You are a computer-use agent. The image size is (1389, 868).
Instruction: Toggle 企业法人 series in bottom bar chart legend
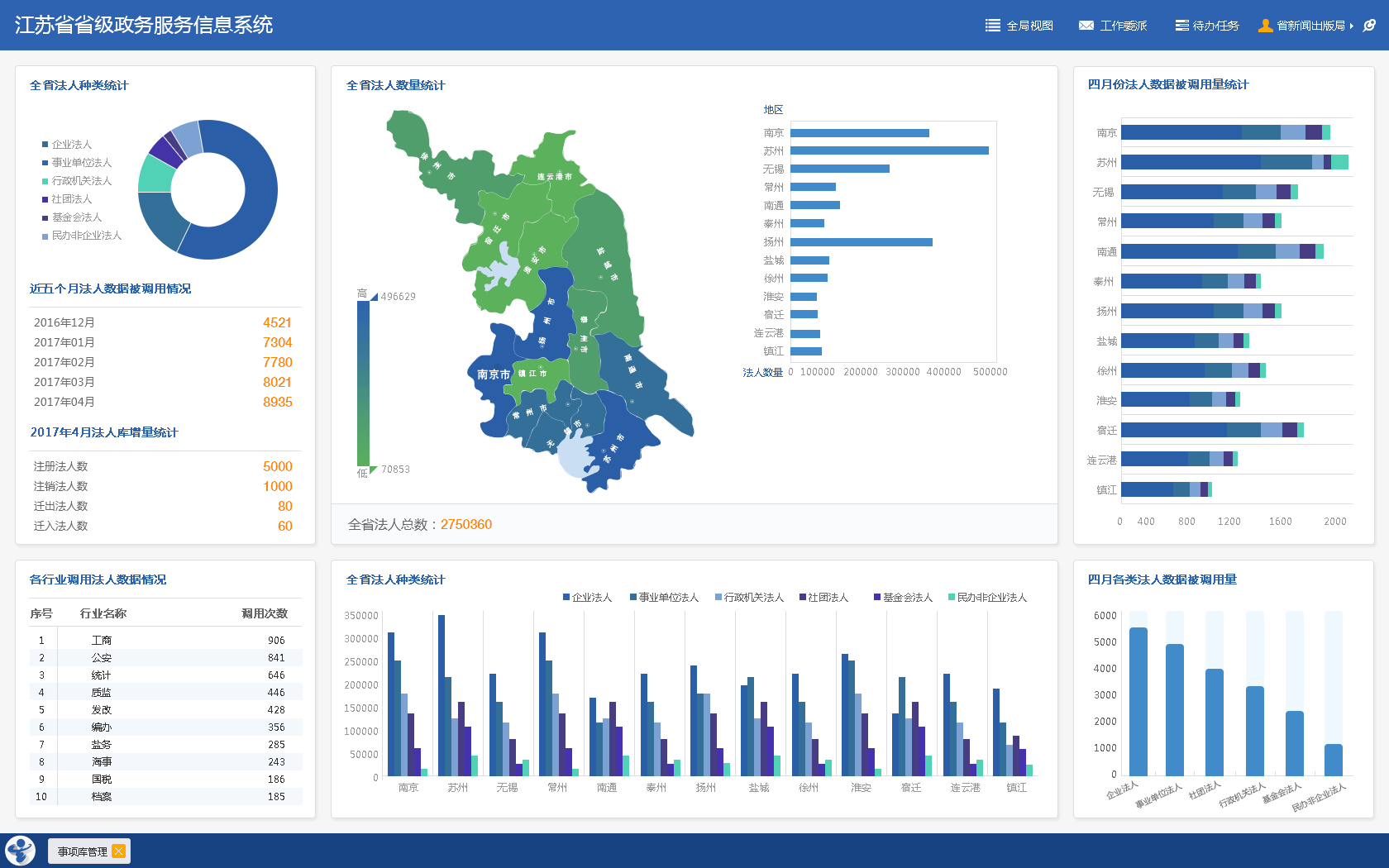587,597
